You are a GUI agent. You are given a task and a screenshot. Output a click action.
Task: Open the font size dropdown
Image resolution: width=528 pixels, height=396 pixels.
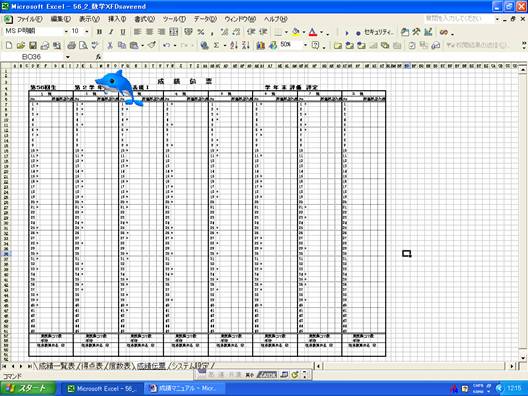tap(87, 32)
